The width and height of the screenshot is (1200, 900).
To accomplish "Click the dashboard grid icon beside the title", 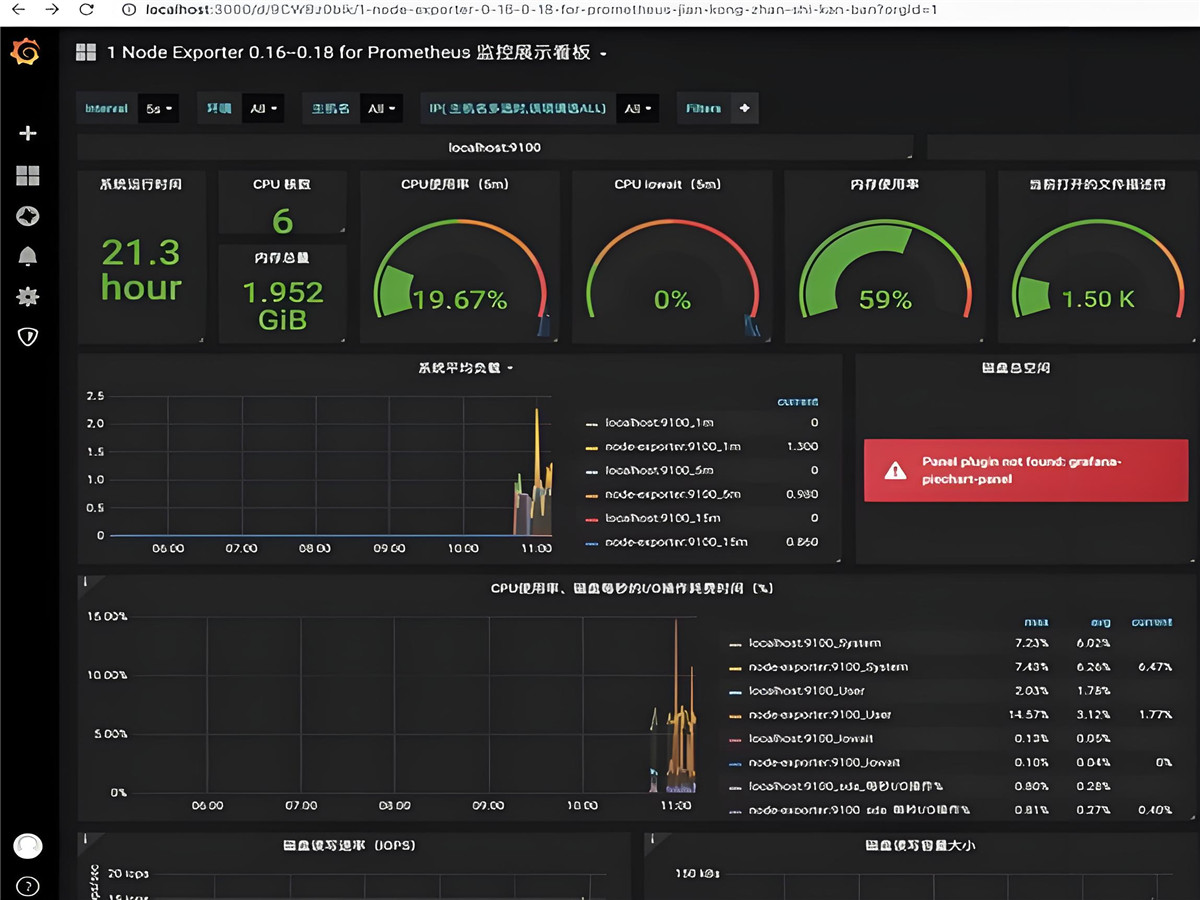I will [86, 52].
